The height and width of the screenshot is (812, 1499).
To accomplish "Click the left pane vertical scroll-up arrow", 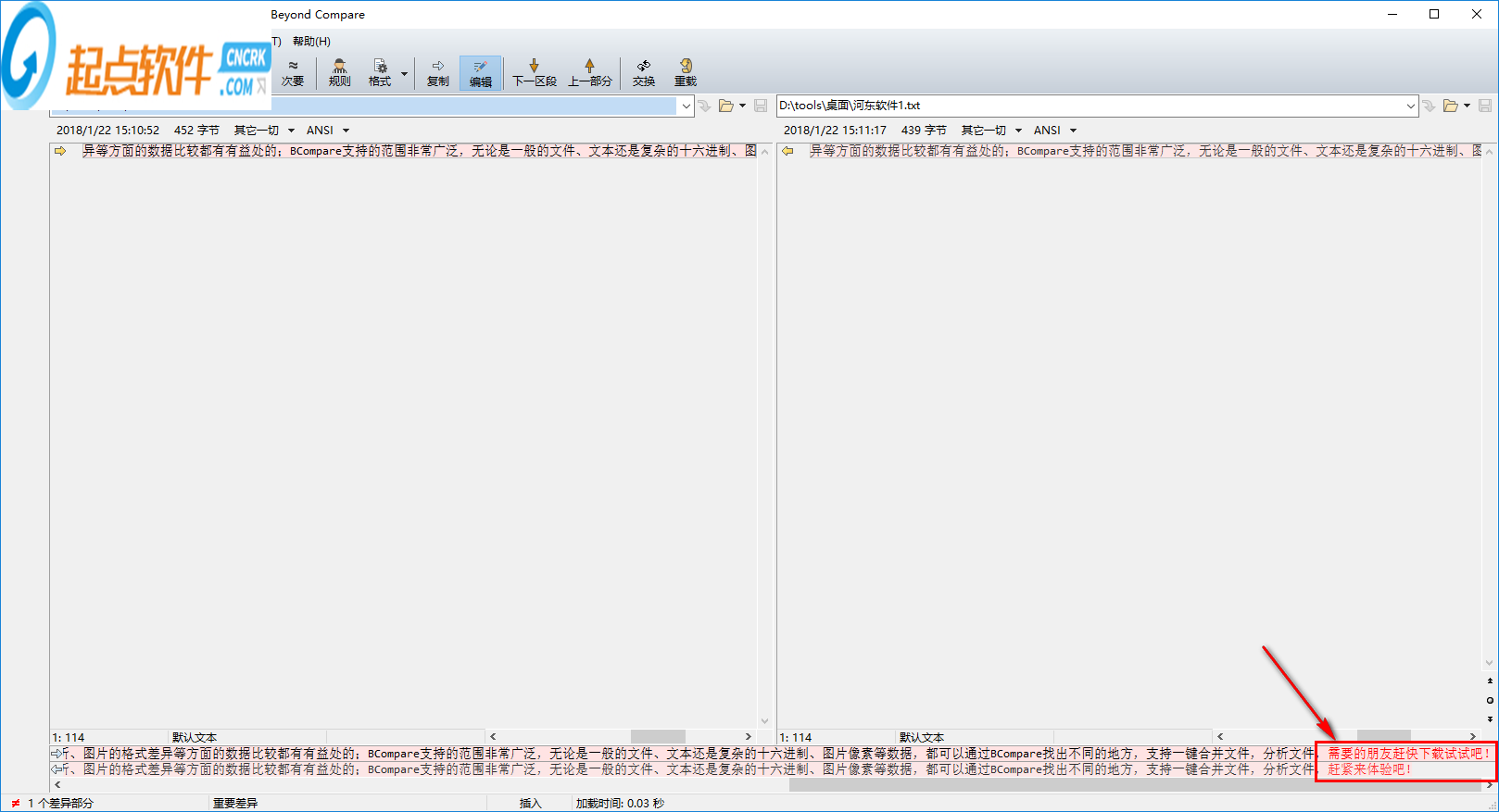I will pos(764,152).
